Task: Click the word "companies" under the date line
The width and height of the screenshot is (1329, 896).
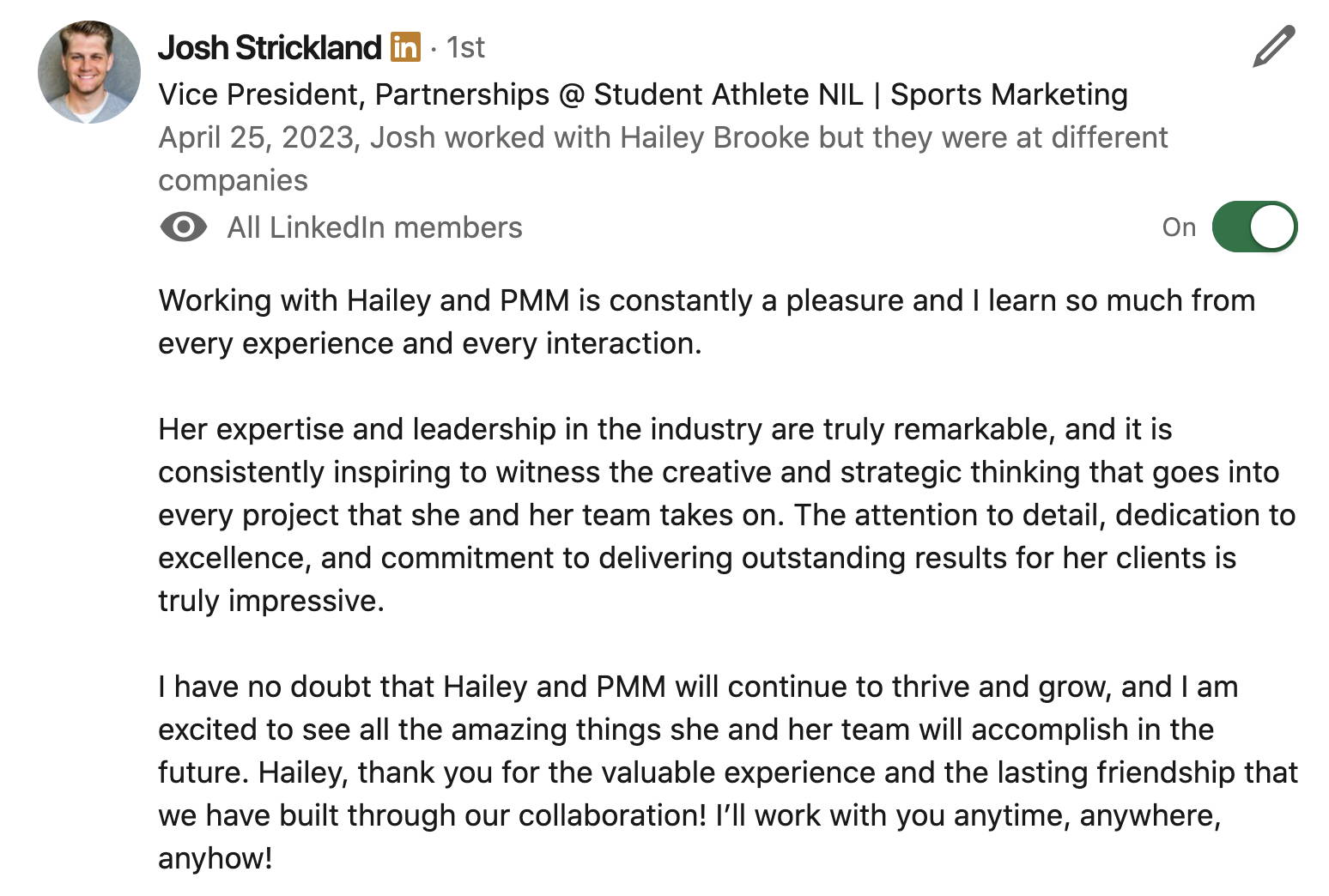Action: (x=233, y=180)
